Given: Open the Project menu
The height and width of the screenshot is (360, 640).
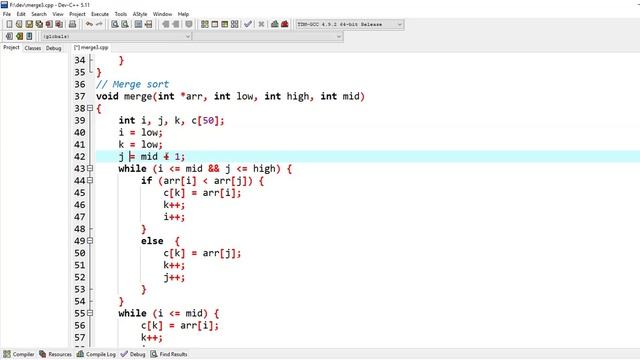Looking at the screenshot, I should [x=77, y=14].
